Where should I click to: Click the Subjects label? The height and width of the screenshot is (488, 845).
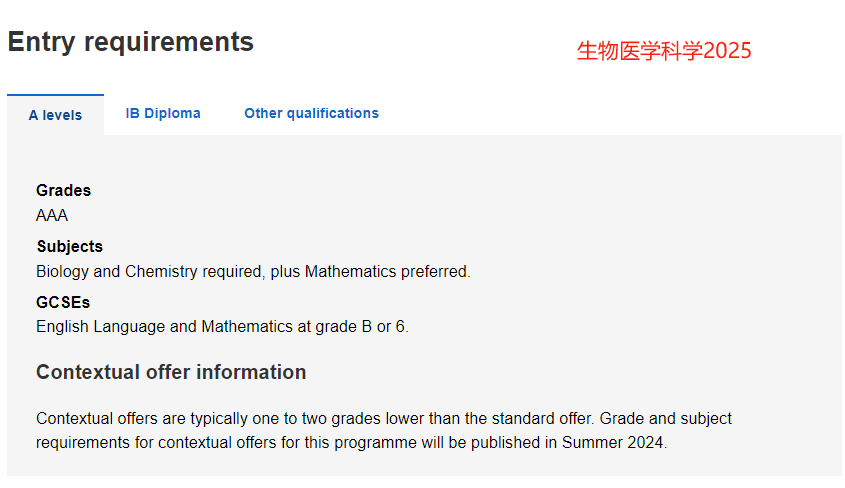click(x=70, y=246)
